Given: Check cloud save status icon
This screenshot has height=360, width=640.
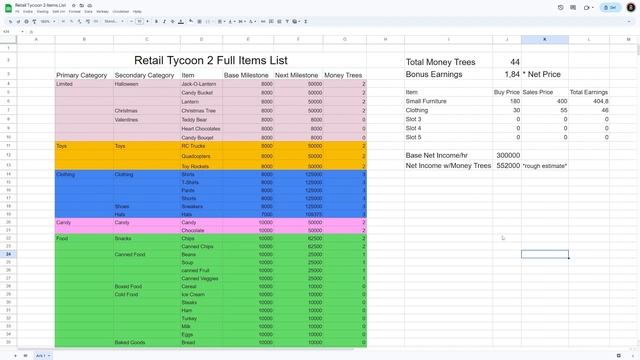Looking at the screenshot, I should point(89,6).
